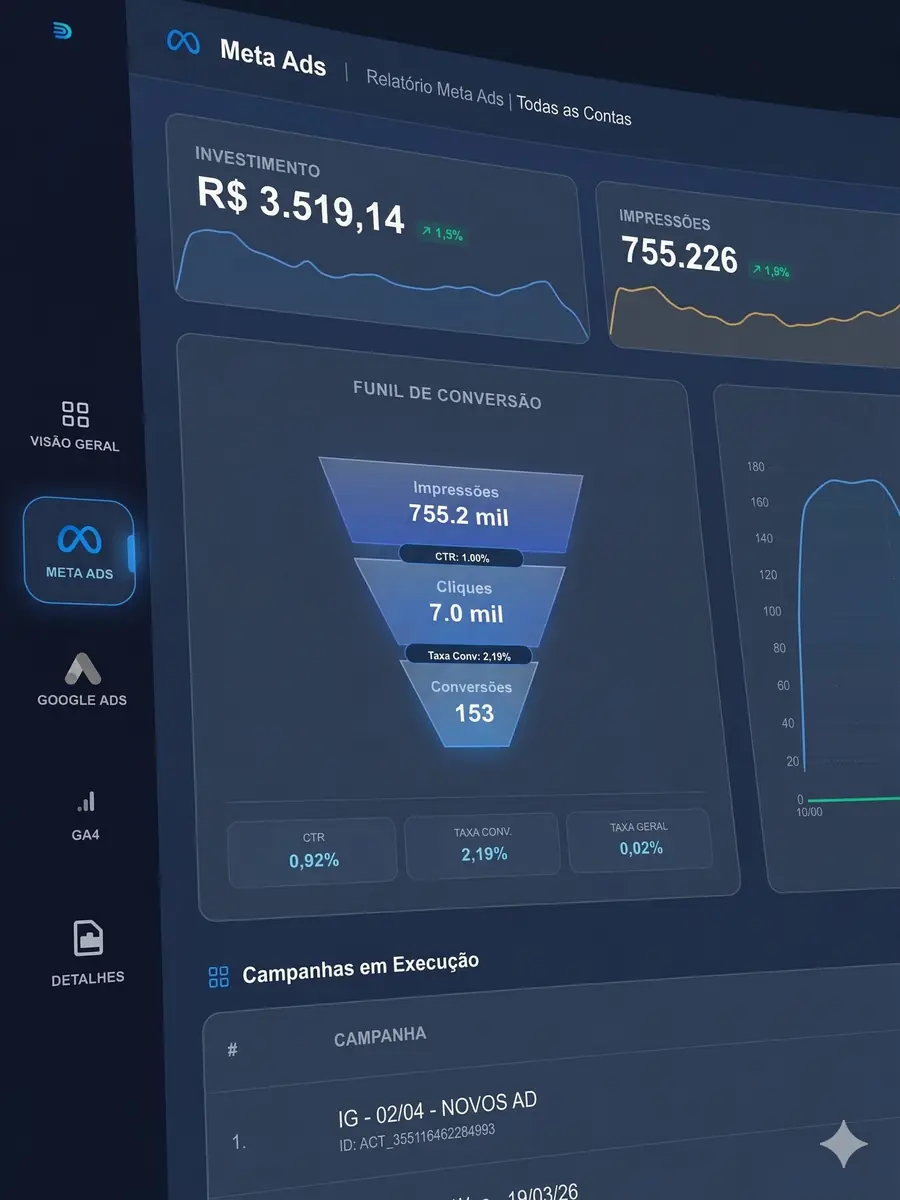The height and width of the screenshot is (1200, 900).
Task: Click the 755.226 impressions value
Action: [679, 254]
